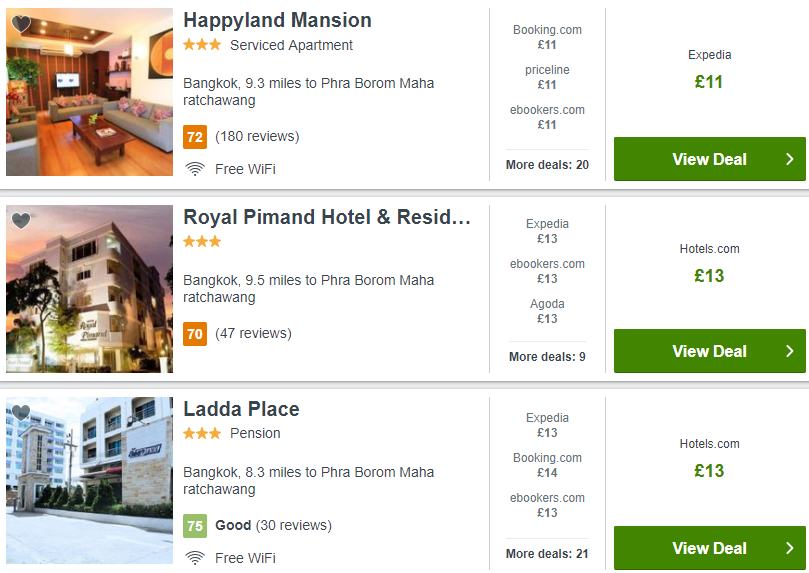View Deal for Happyland Mansion on Expedia
The height and width of the screenshot is (573, 809).
709,159
